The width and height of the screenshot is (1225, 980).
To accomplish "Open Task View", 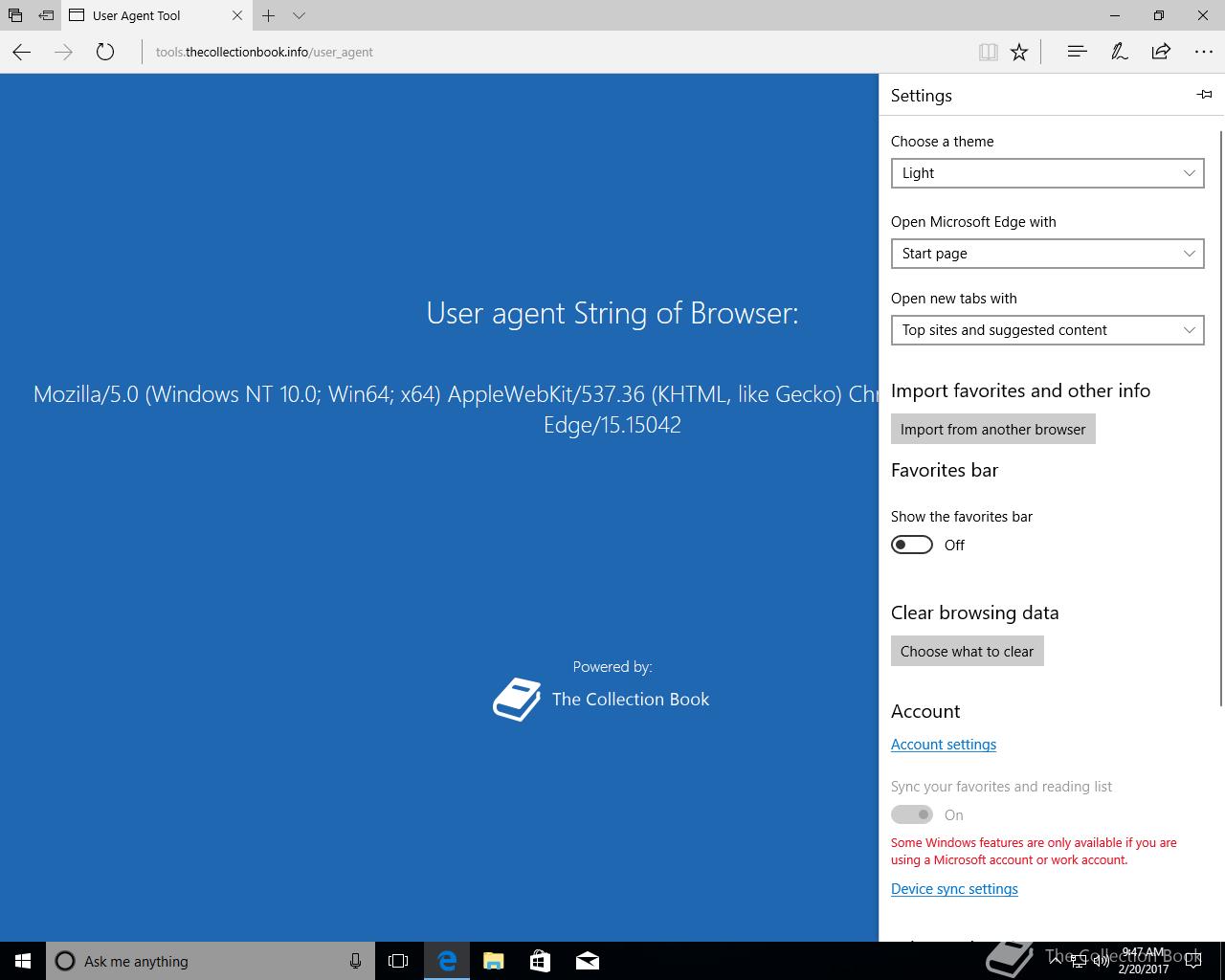I will coord(398,961).
